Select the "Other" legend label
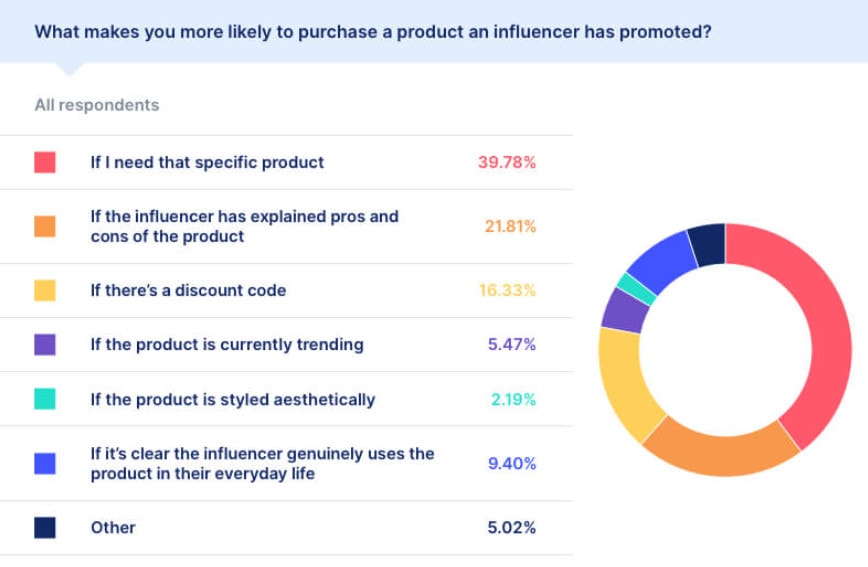 (113, 527)
